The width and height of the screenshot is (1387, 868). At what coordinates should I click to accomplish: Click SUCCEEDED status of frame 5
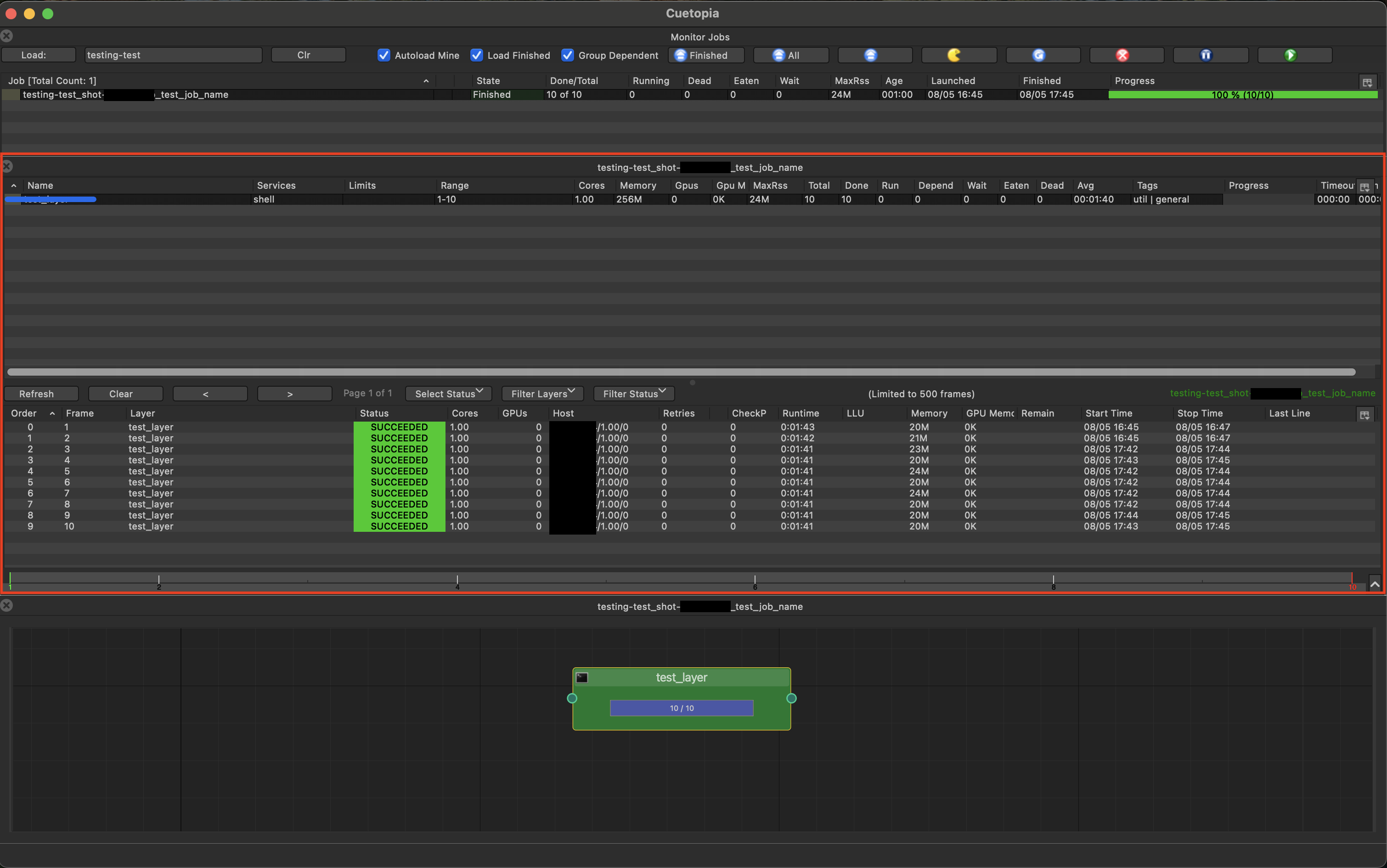point(399,471)
